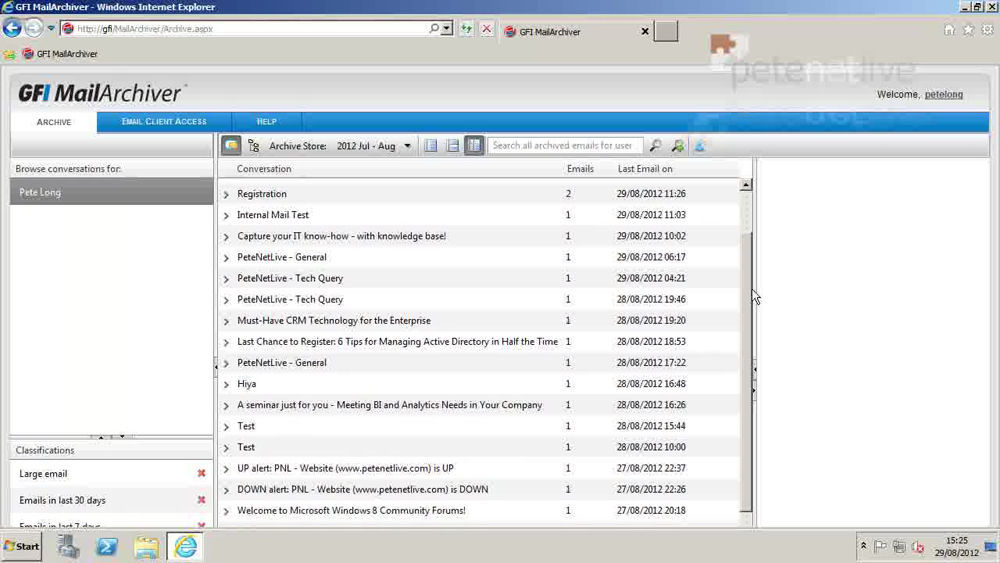1000x563 pixels.
Task: Select PeteNetLive - Tech Query from 29/08/2012 04:21
Action: click(x=479, y=278)
